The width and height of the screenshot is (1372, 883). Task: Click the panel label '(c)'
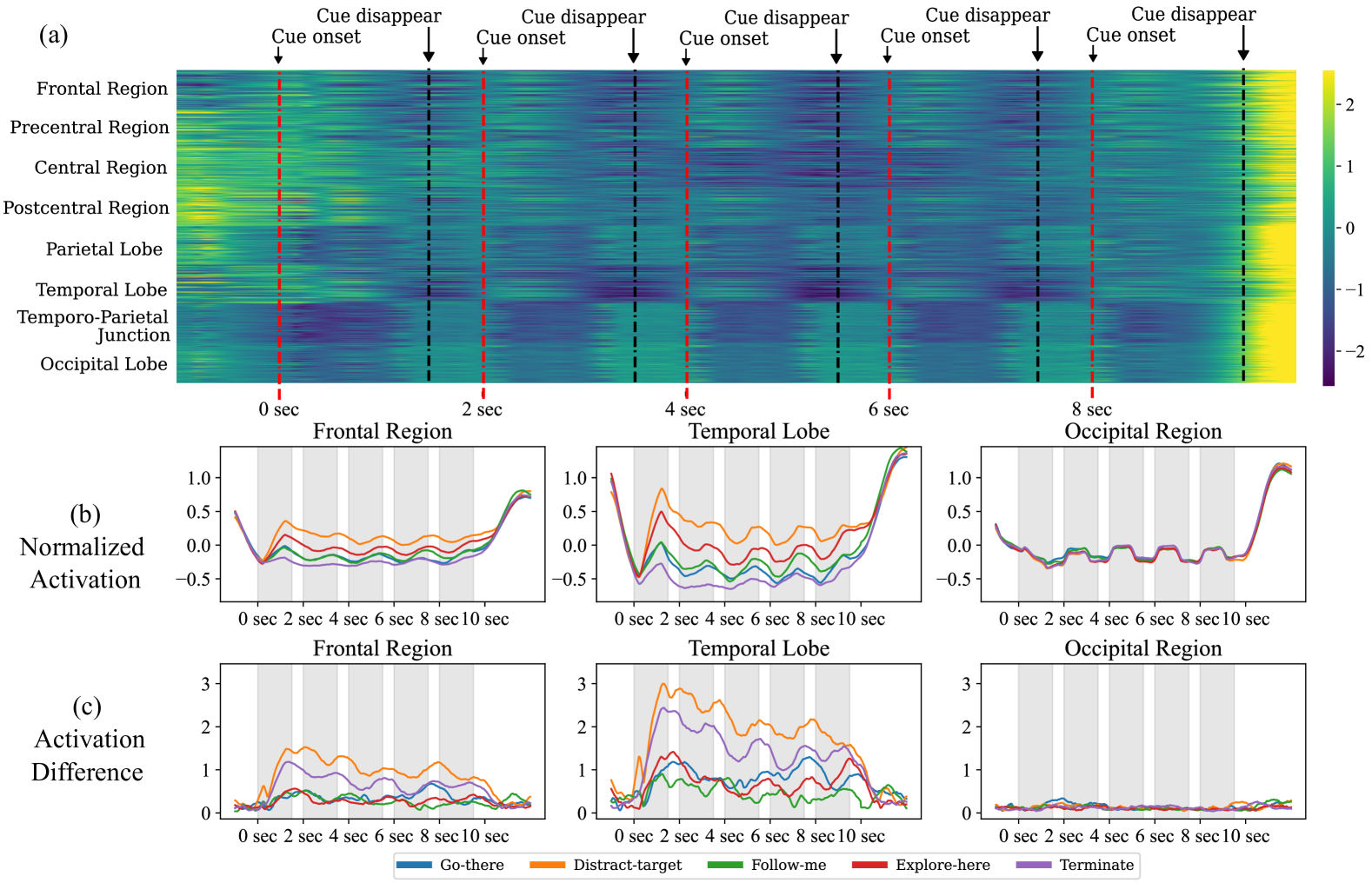pyautogui.click(x=87, y=707)
